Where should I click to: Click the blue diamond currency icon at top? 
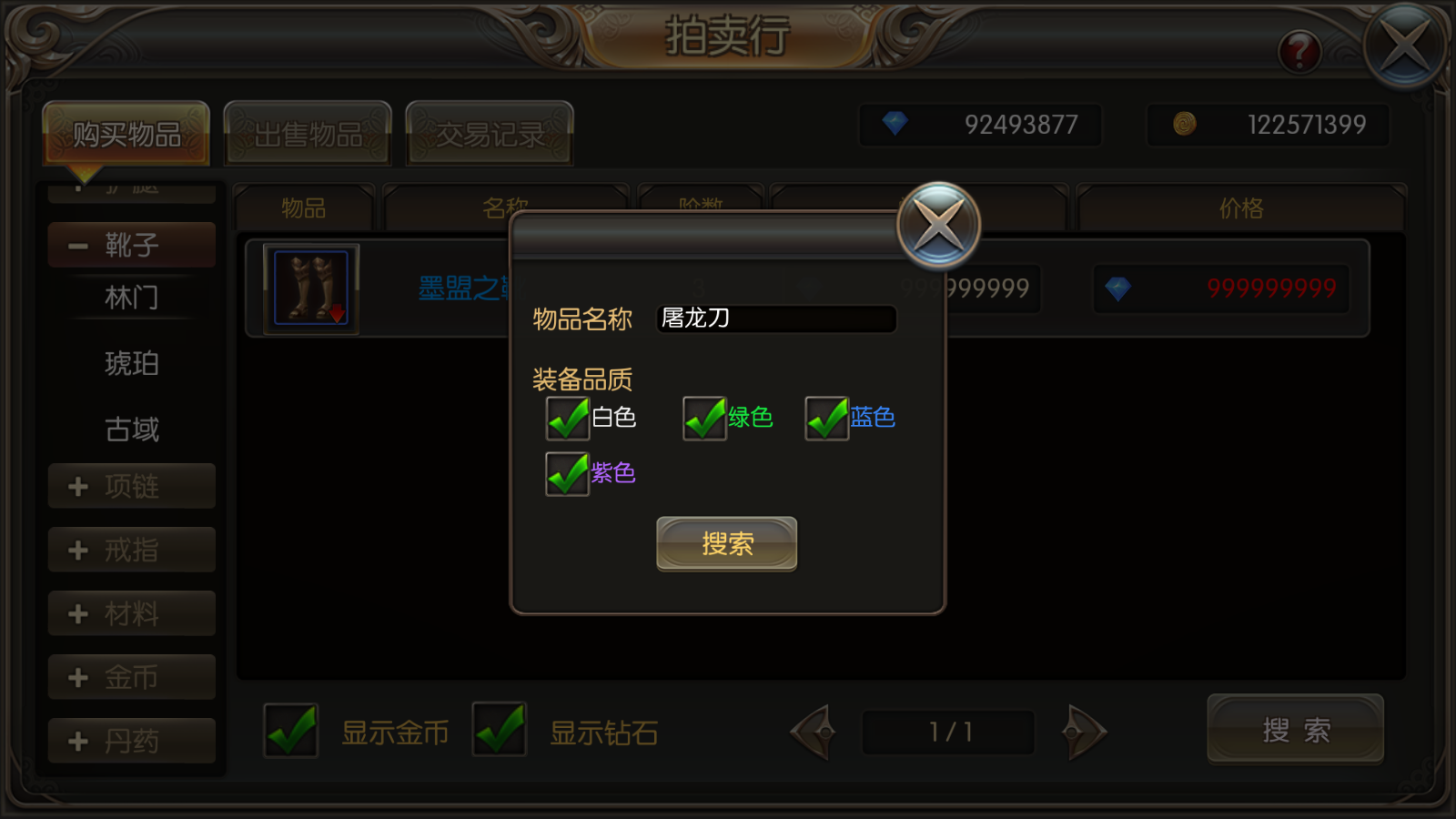coord(895,124)
